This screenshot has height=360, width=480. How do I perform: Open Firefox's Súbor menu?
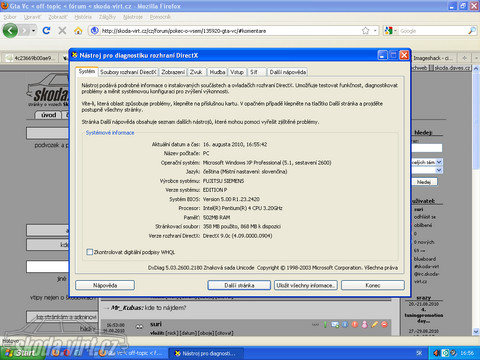coord(10,17)
